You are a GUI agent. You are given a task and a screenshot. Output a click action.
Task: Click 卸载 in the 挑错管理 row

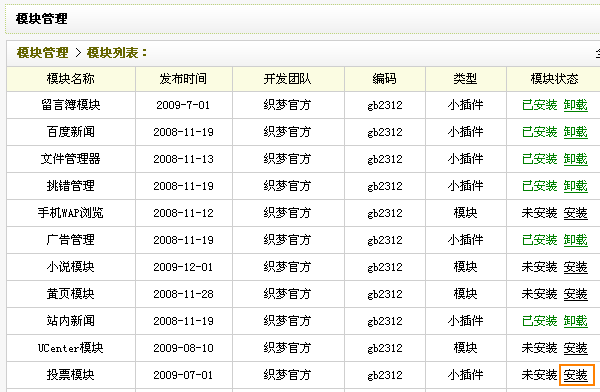(x=576, y=186)
